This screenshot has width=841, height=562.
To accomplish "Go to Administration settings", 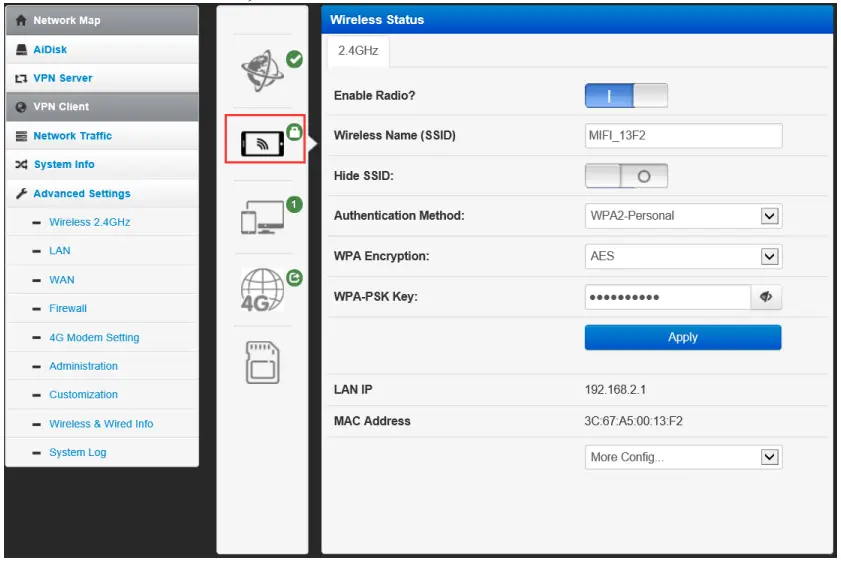I will pos(102,366).
